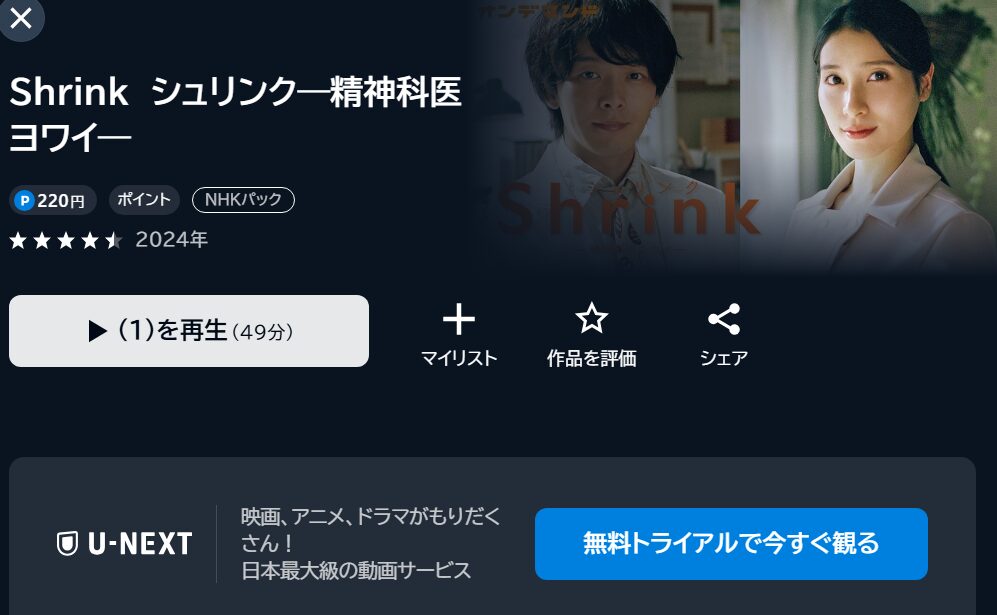Click the show title Shrink シュリンク―精神科医ヨワイ―
The image size is (997, 615).
[x=235, y=114]
